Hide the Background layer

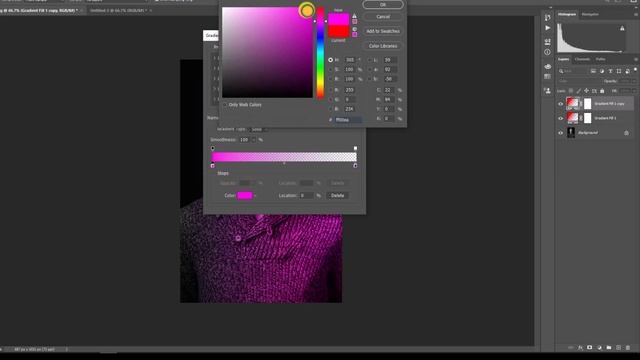pos(560,133)
